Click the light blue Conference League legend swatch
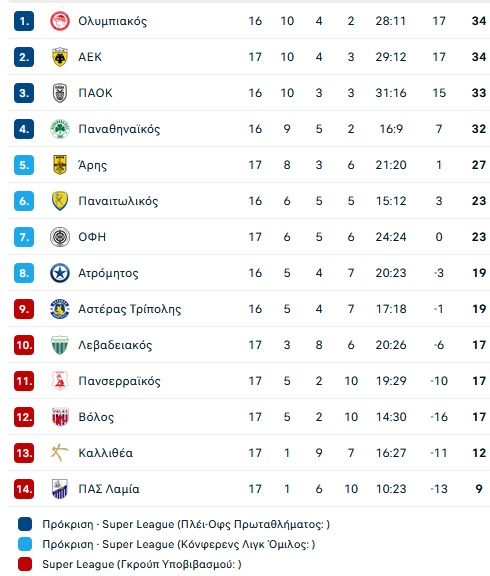 point(25,544)
